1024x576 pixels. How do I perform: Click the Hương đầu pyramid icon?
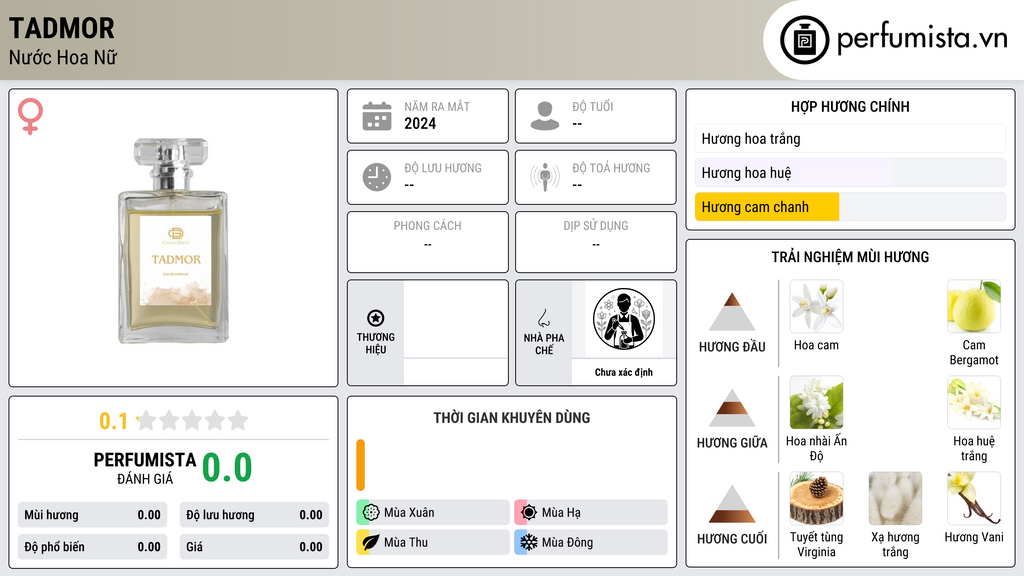(732, 312)
